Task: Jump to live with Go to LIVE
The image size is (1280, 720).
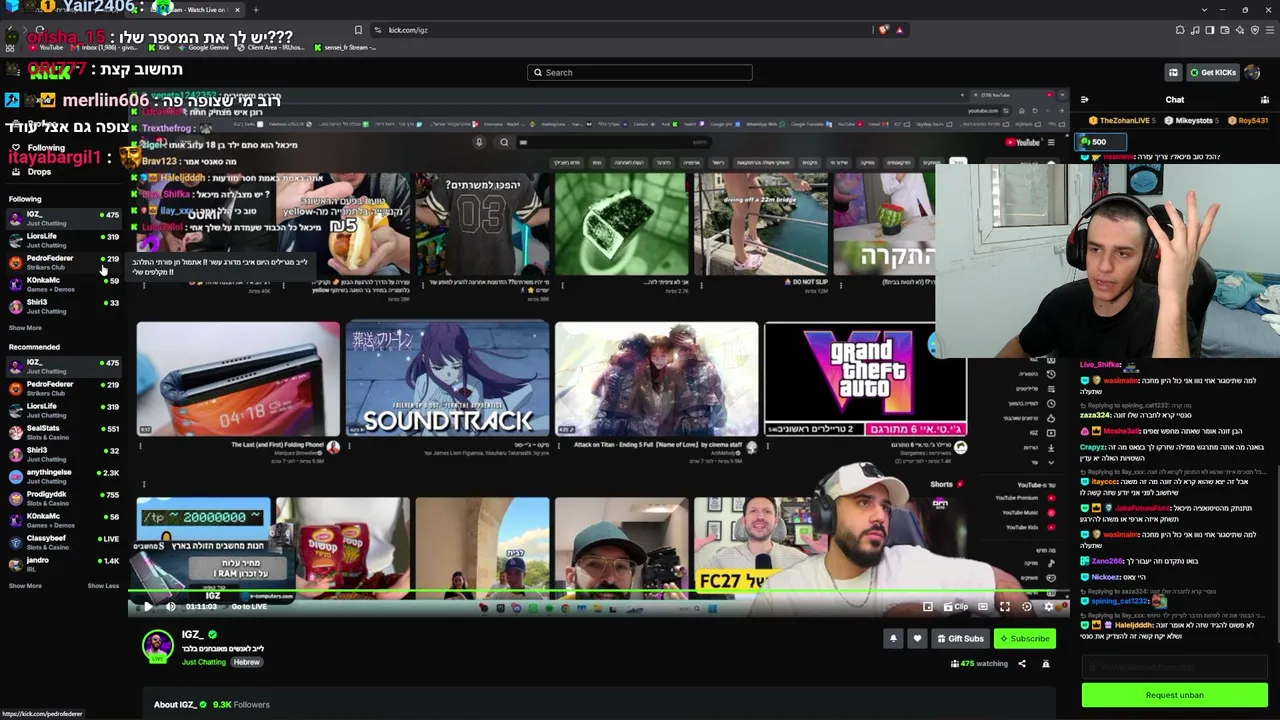Action: (x=249, y=607)
